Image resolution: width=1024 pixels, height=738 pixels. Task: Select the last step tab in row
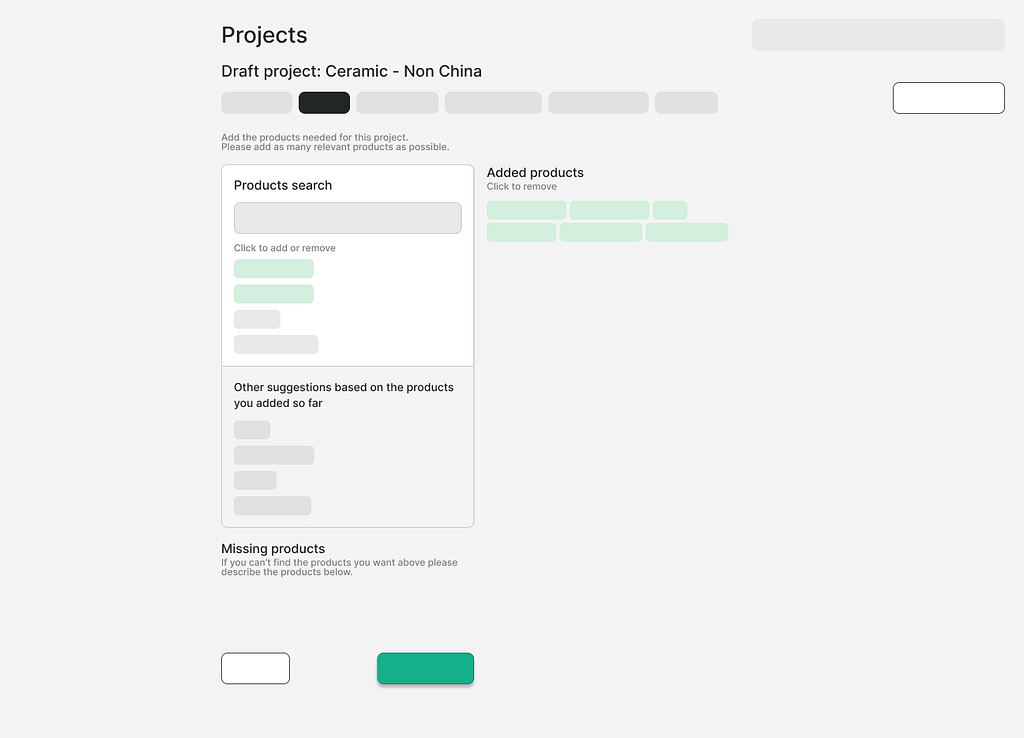[686, 103]
